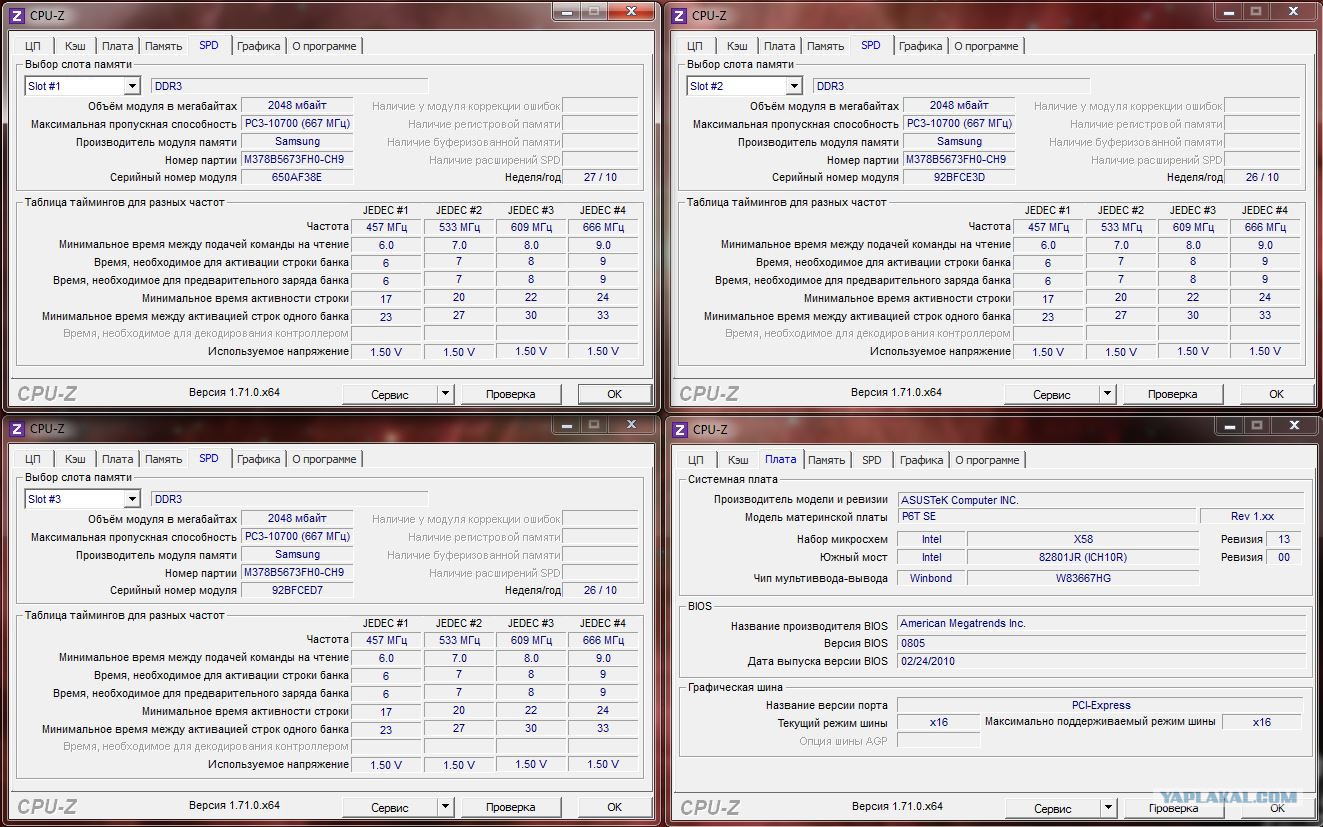The height and width of the screenshot is (827, 1323).
Task: Open Slot #1 memory slot dropdown
Action: click(x=132, y=86)
